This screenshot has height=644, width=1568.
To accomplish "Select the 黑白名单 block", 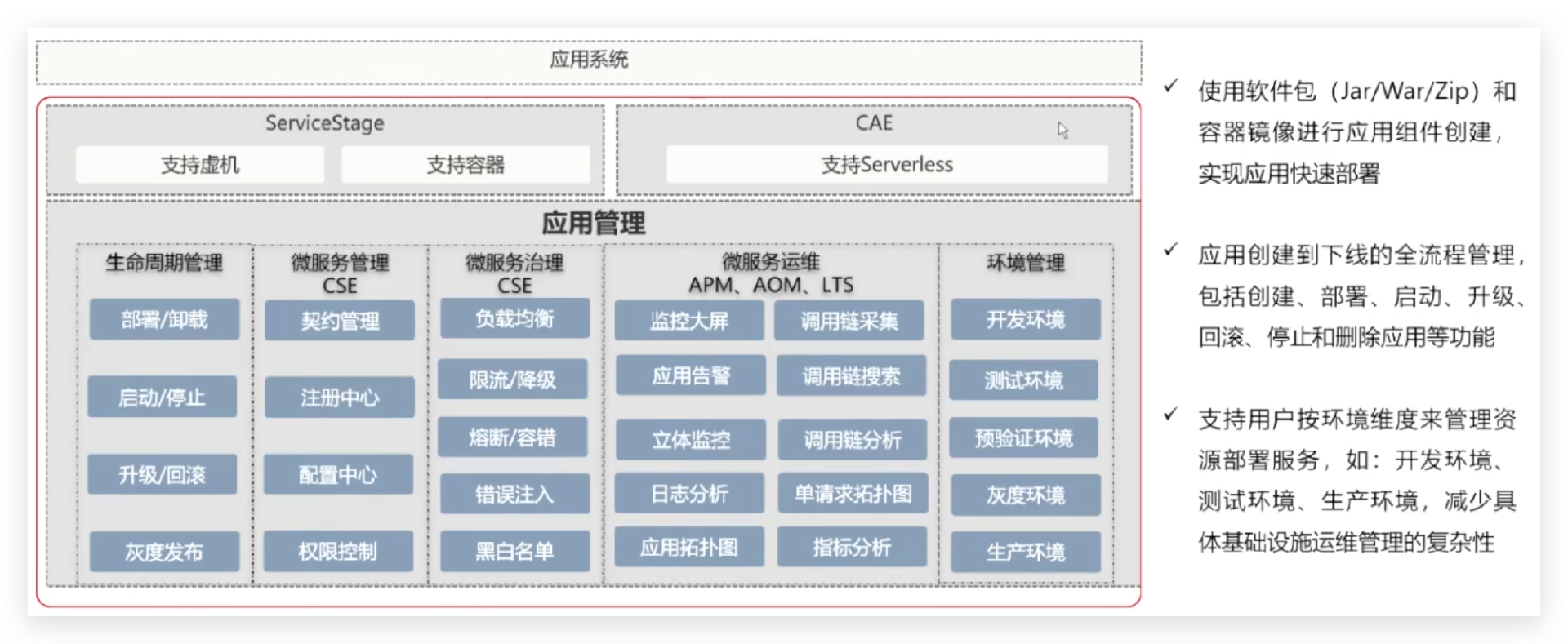I will (514, 551).
